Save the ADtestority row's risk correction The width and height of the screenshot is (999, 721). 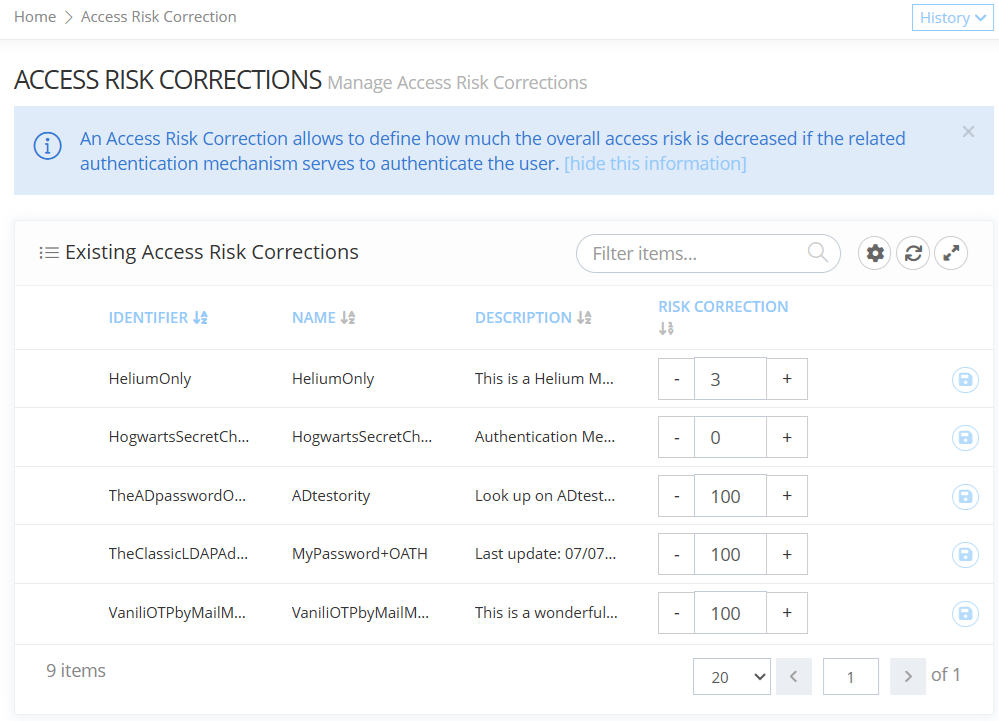pos(964,496)
